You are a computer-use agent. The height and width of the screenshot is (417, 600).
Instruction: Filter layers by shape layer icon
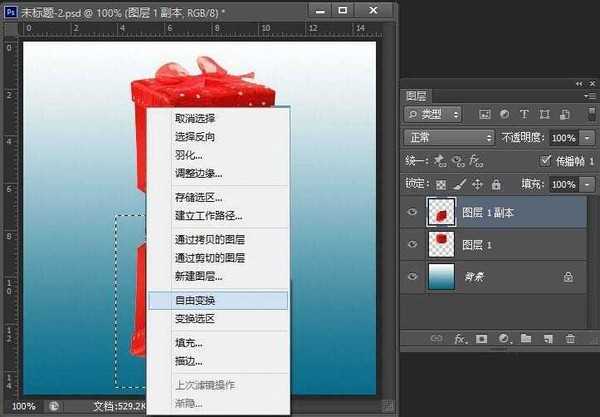coord(544,114)
